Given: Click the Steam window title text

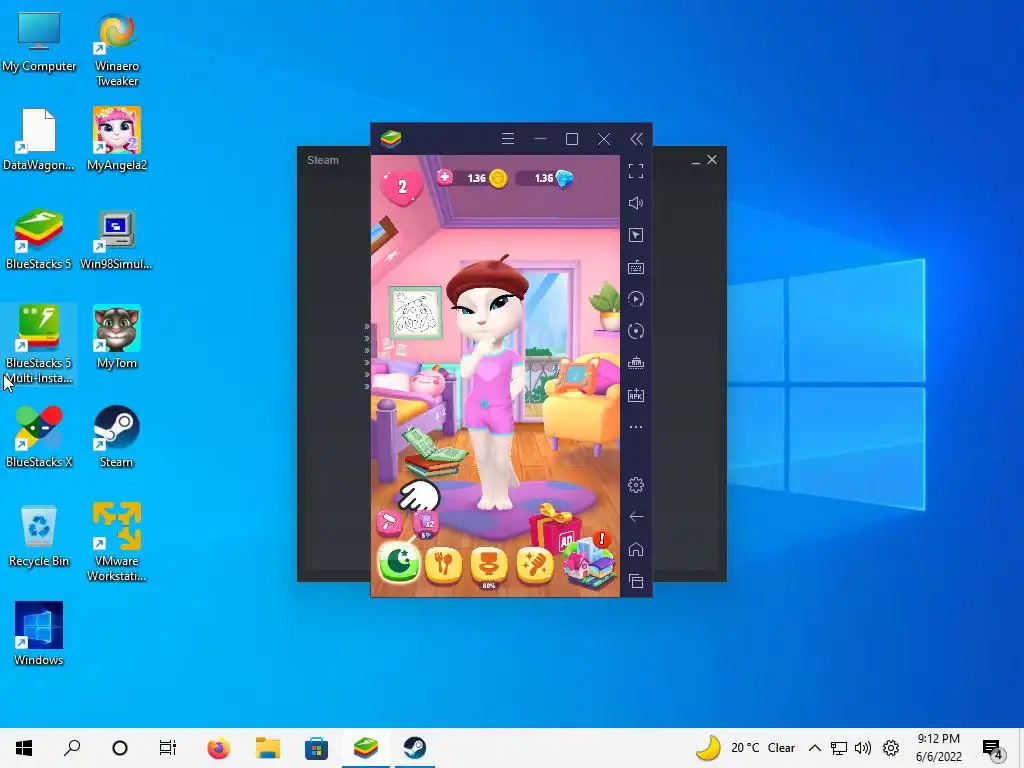Looking at the screenshot, I should tap(323, 160).
